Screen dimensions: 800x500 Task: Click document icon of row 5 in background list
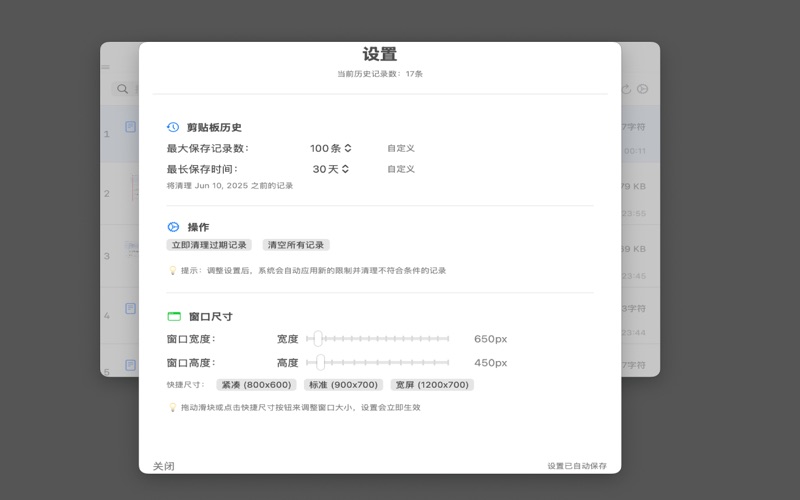(131, 365)
